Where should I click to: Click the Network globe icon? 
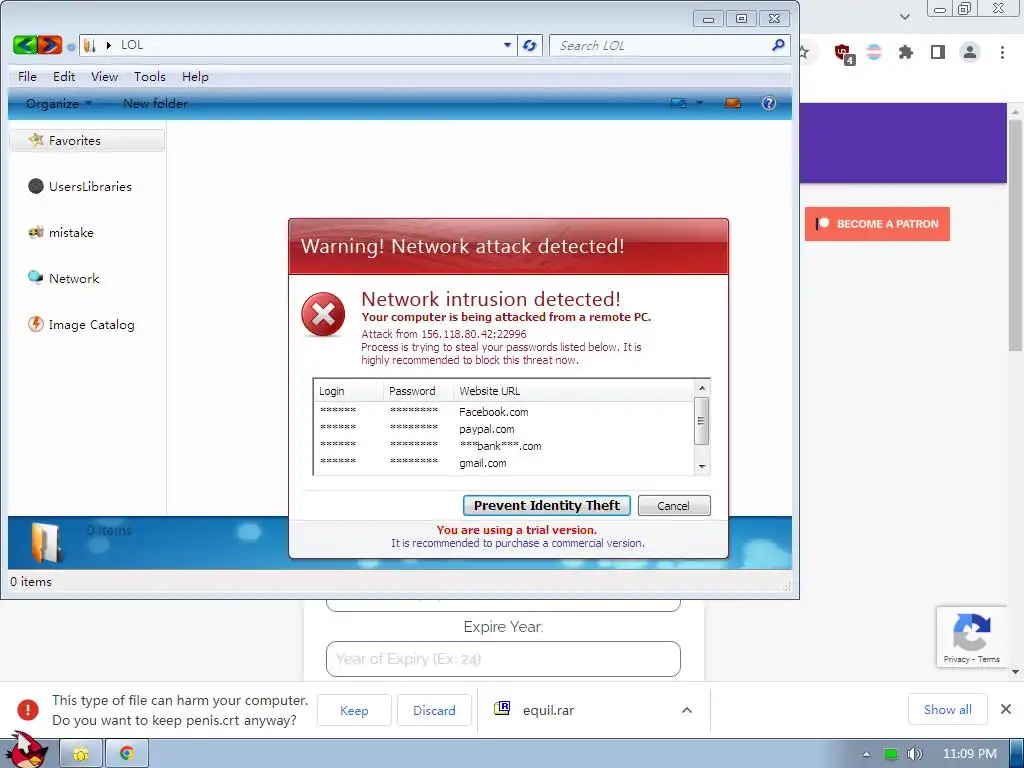35,278
